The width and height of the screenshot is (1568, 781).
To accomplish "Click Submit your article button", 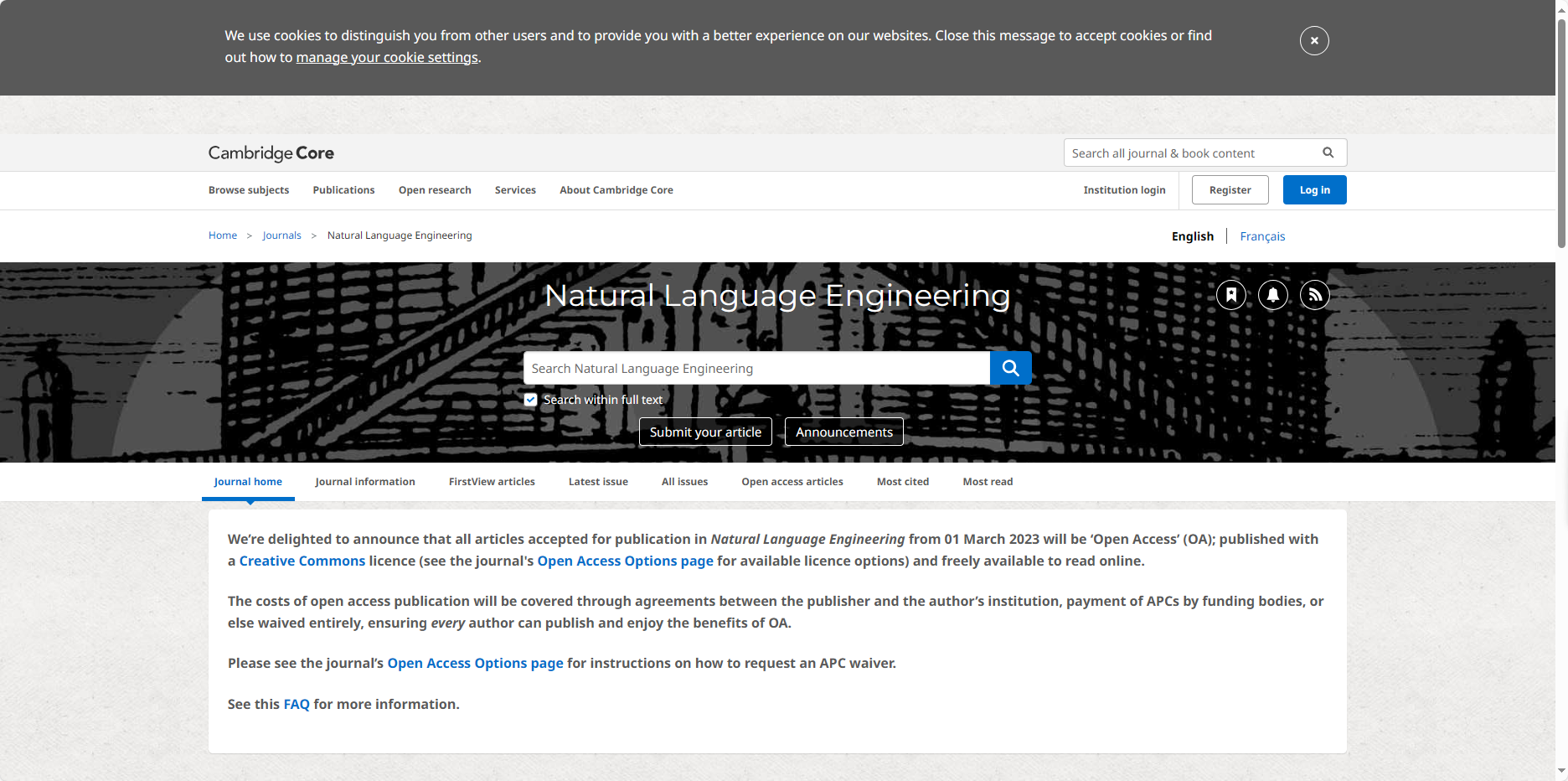I will [705, 432].
